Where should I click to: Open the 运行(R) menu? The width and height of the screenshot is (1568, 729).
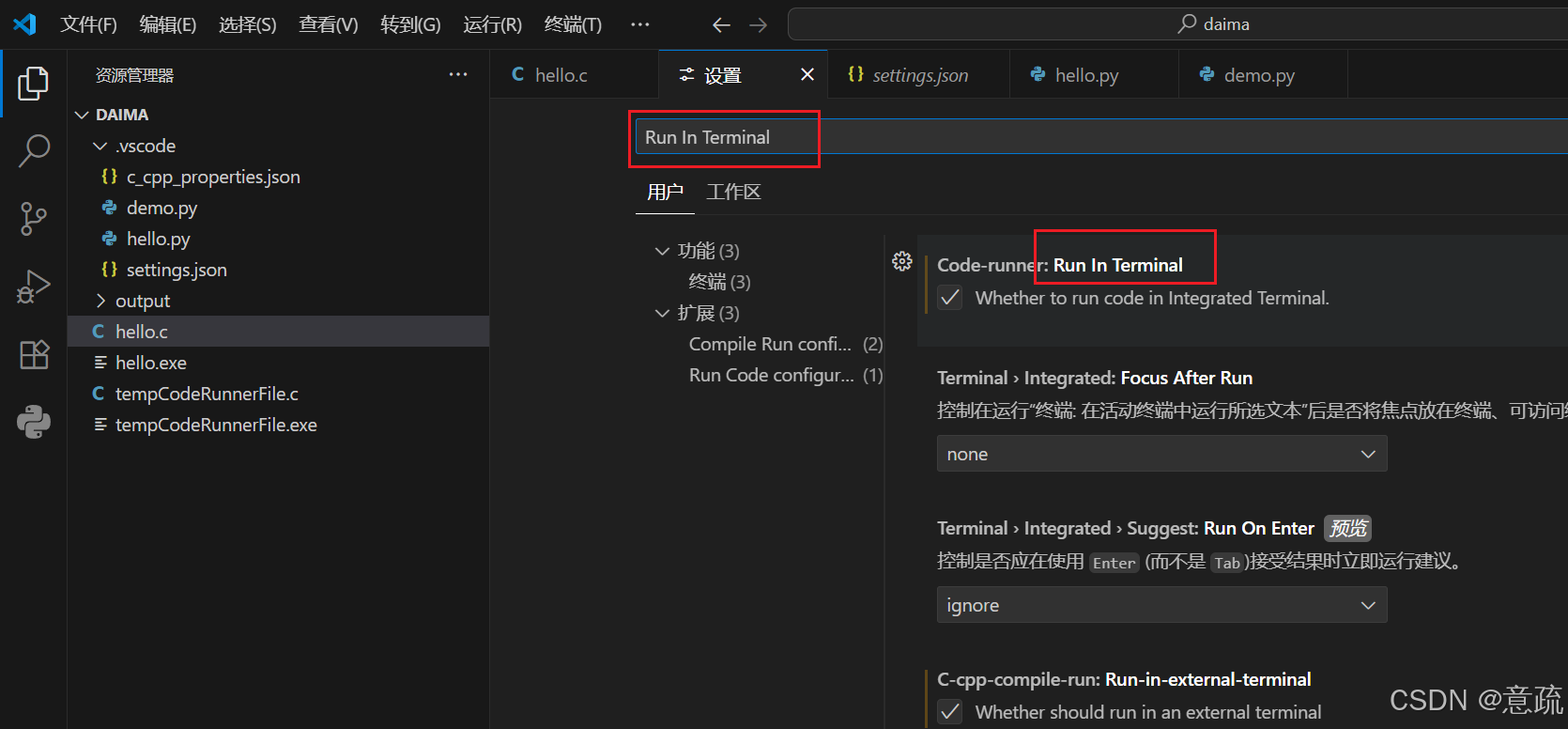[492, 24]
